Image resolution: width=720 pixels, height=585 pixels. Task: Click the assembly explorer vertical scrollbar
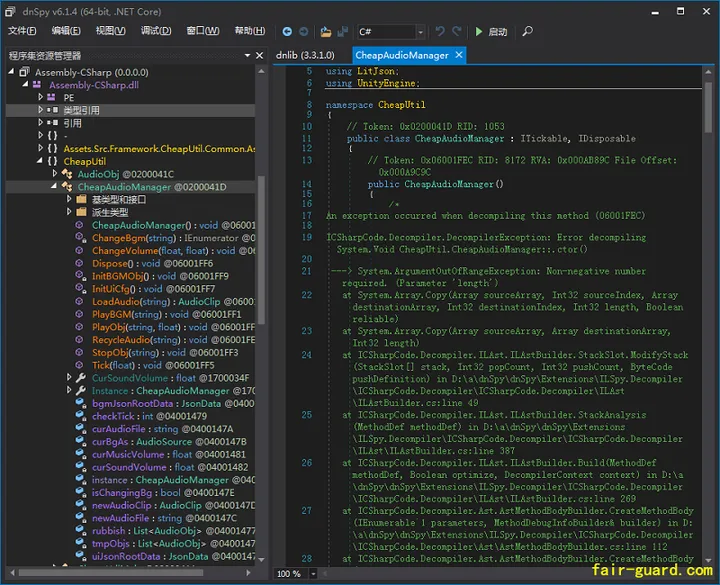click(x=262, y=250)
